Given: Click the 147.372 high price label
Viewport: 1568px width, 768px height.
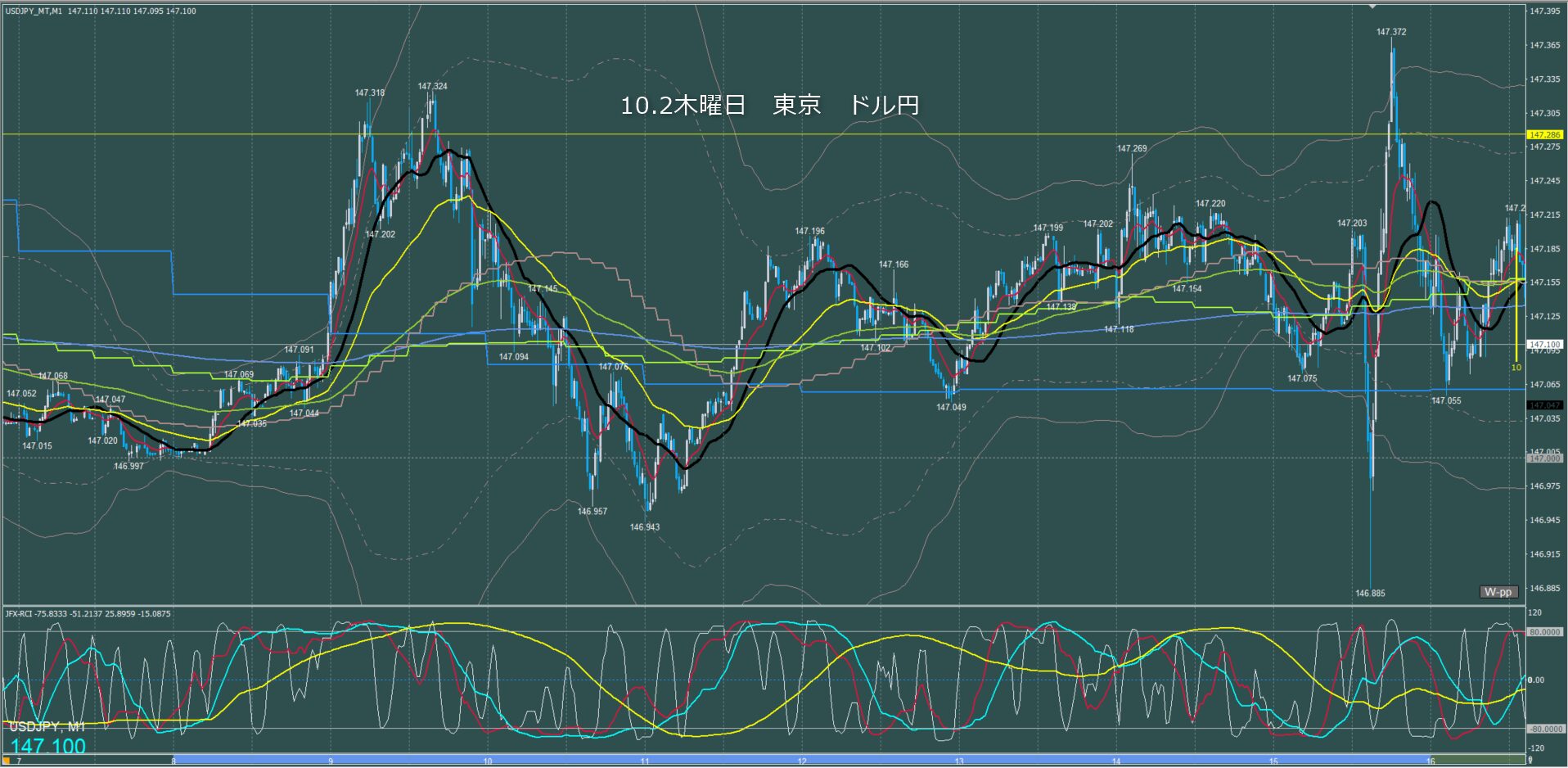Looking at the screenshot, I should click(1390, 32).
